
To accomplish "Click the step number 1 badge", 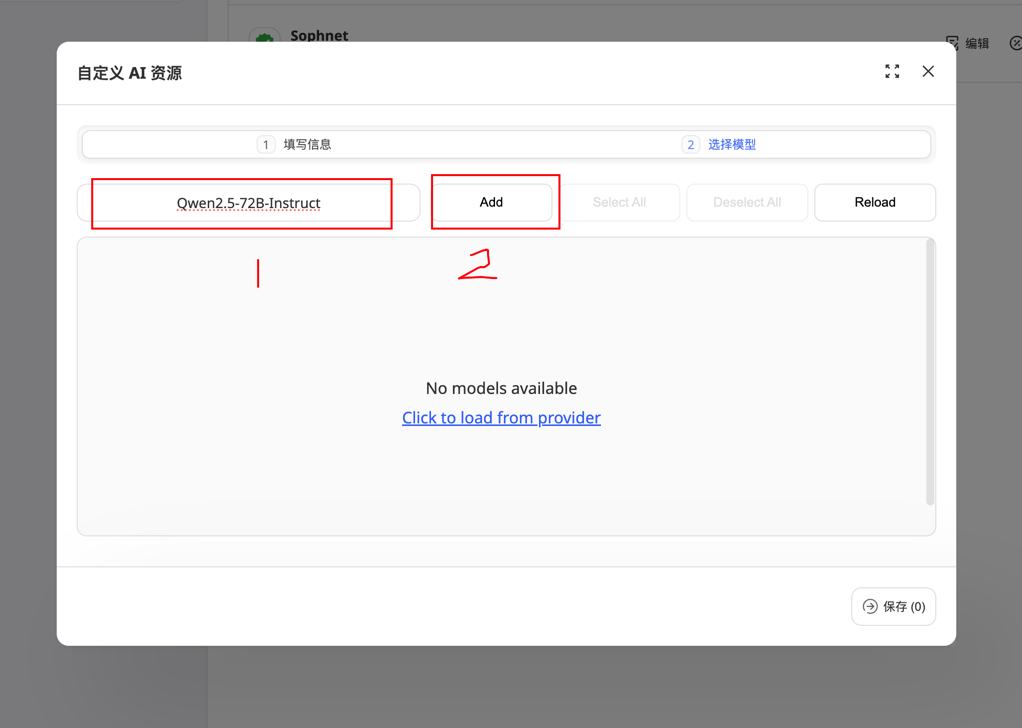I will pos(265,144).
